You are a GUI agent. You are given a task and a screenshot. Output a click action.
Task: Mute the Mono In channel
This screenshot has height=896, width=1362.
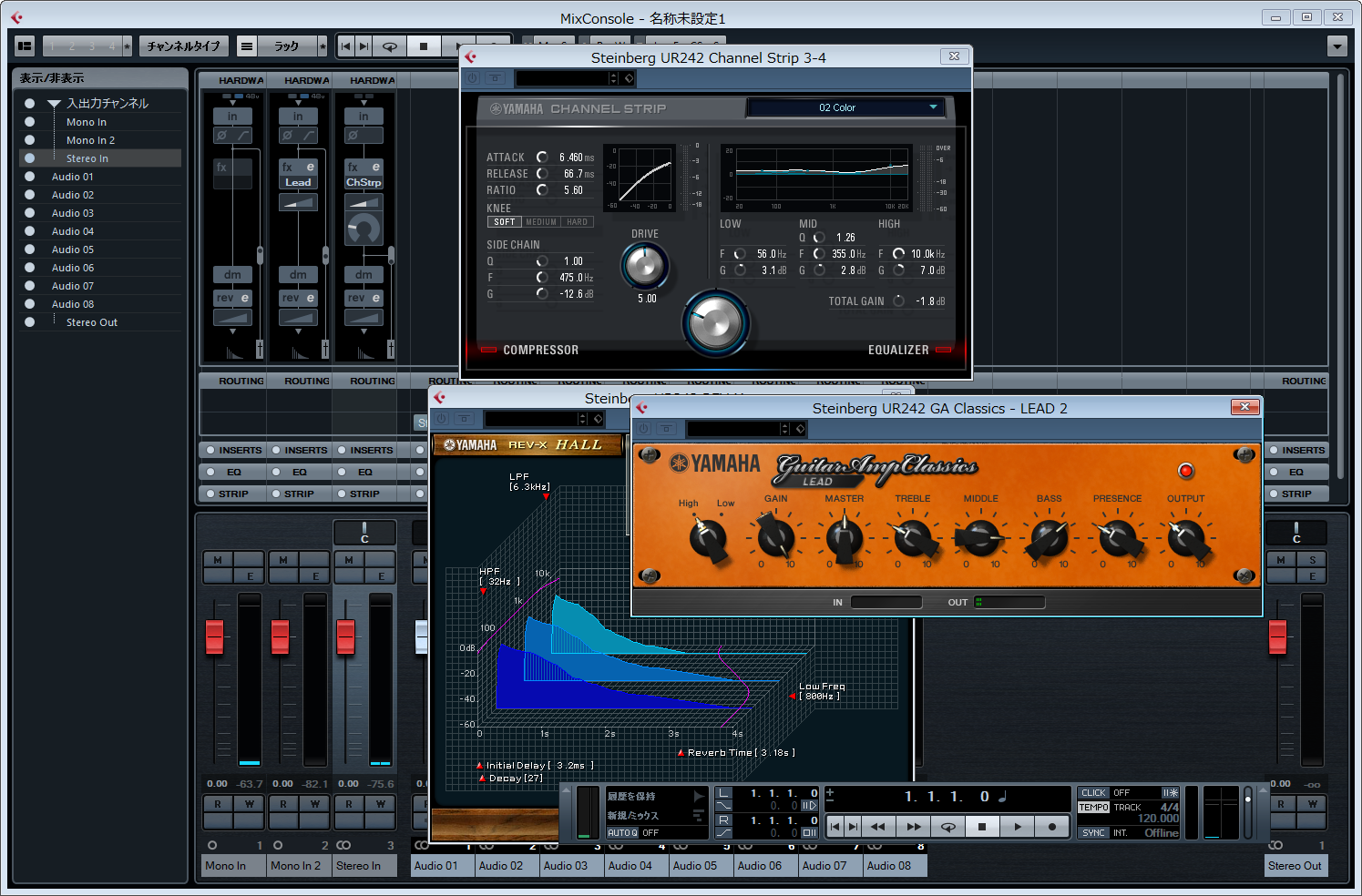[x=218, y=560]
